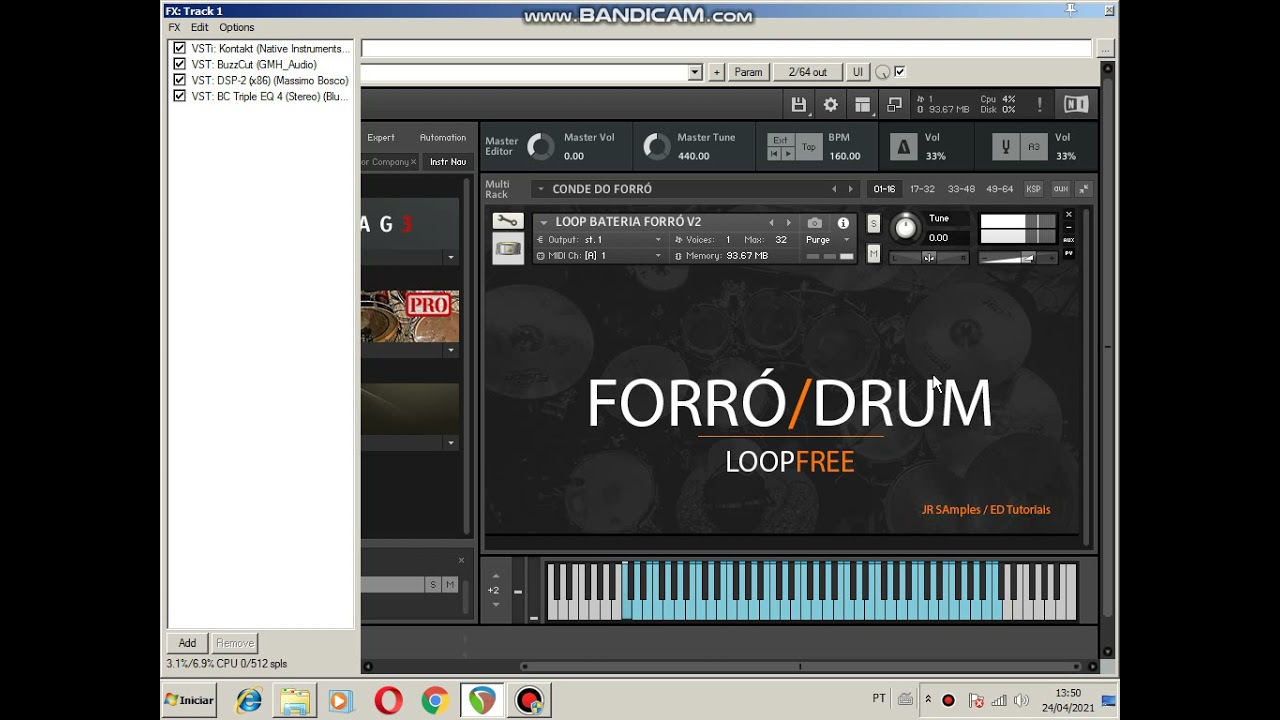Open the instrument info icon
The width and height of the screenshot is (1280, 720).
tap(843, 223)
